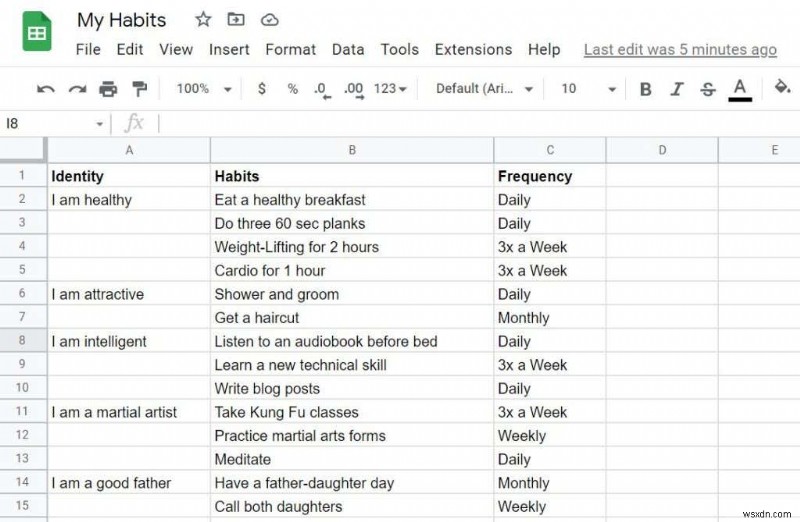Select all cells with corner button
Viewport: 800px width, 522px height.
point(23,150)
